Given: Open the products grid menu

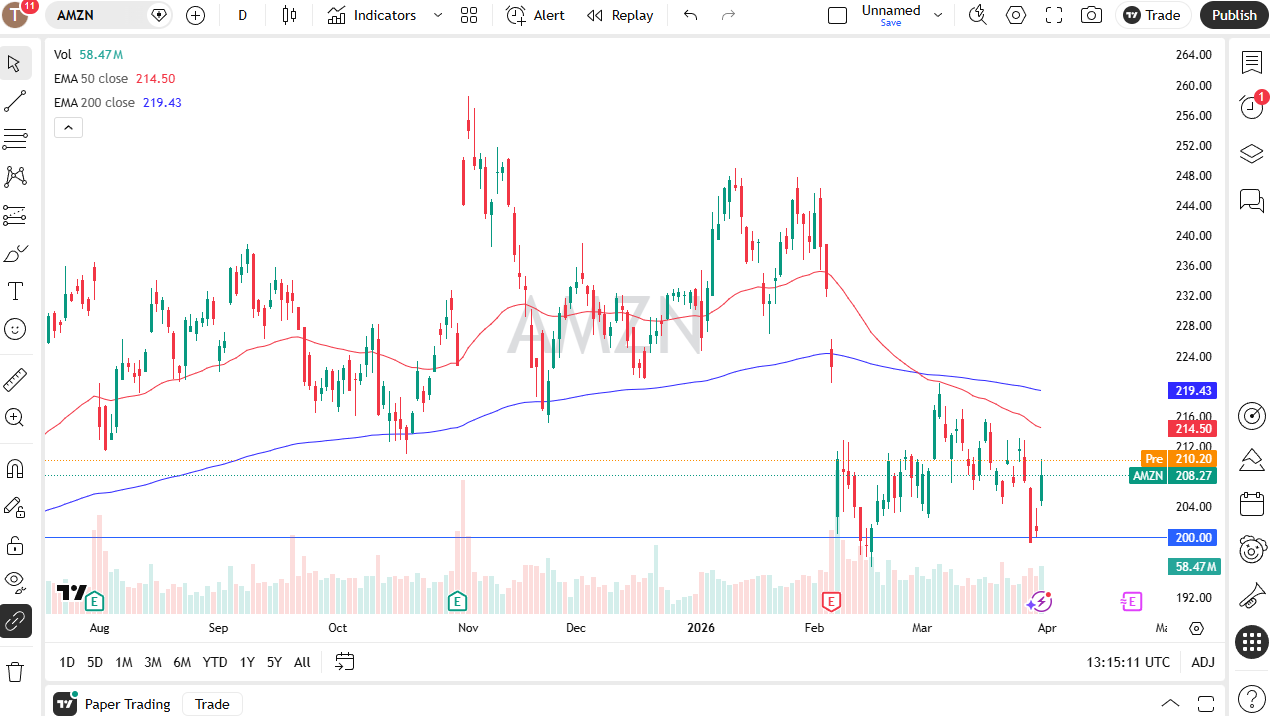Looking at the screenshot, I should pyautogui.click(x=1252, y=642).
